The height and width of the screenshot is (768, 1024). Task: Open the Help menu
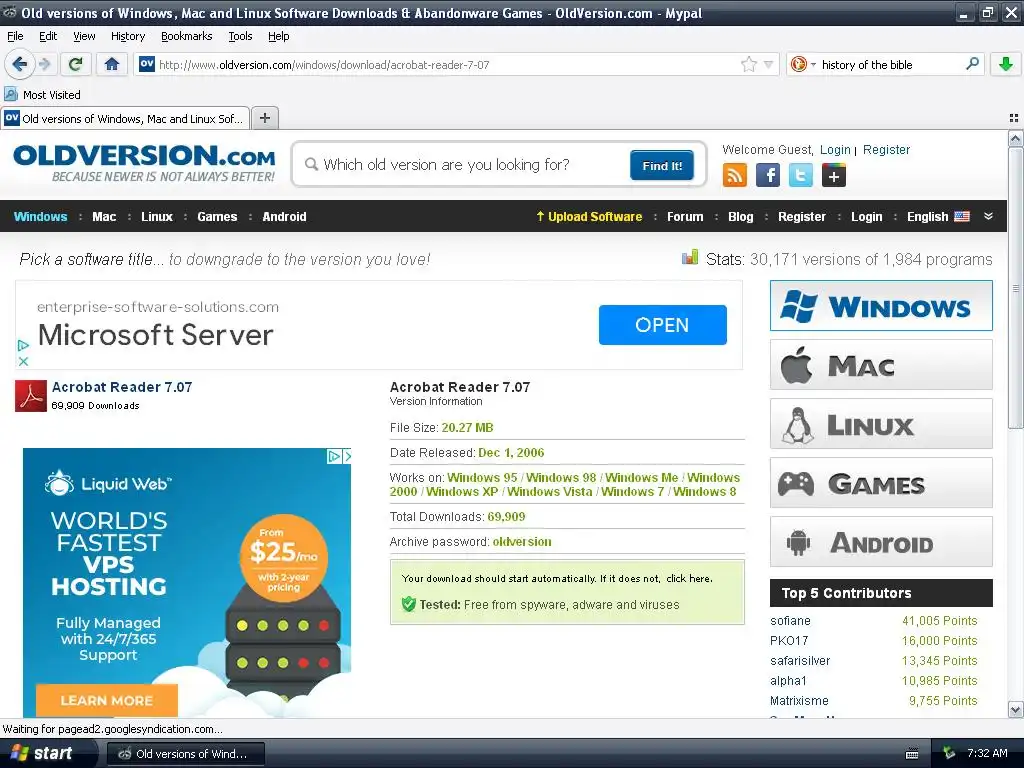[279, 36]
